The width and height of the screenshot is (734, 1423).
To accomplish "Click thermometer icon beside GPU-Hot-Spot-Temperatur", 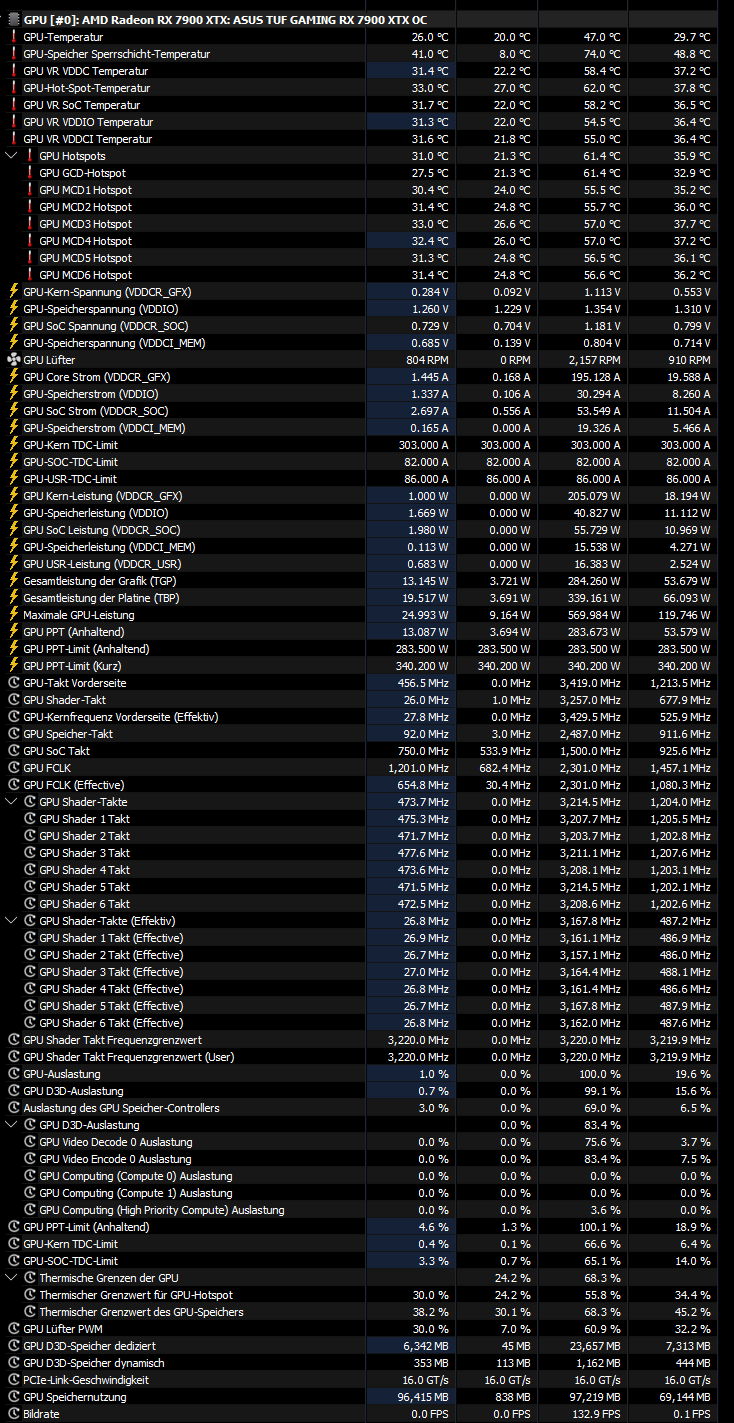I will (x=13, y=88).
